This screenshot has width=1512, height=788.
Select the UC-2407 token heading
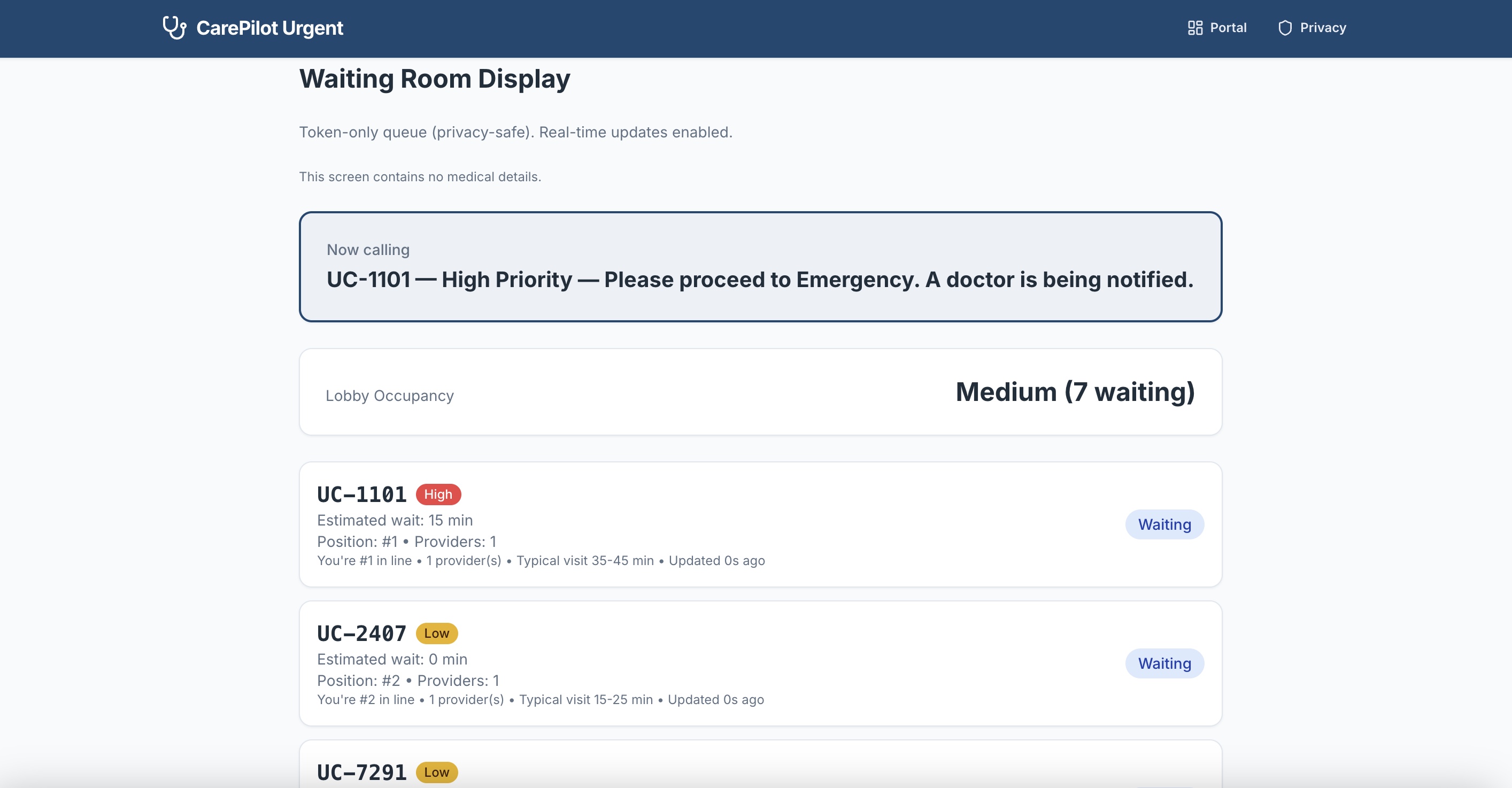point(361,633)
